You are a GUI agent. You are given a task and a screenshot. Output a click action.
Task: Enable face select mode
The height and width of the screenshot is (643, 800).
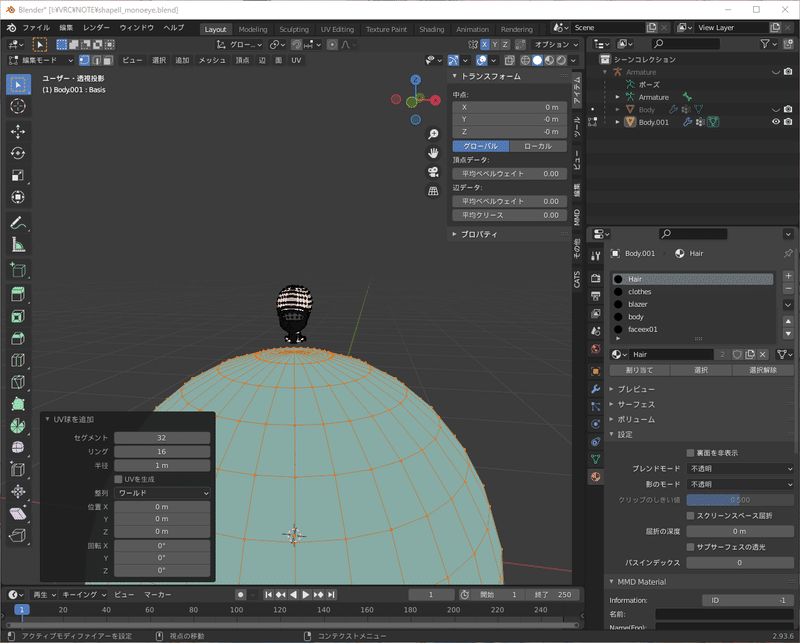click(108, 60)
